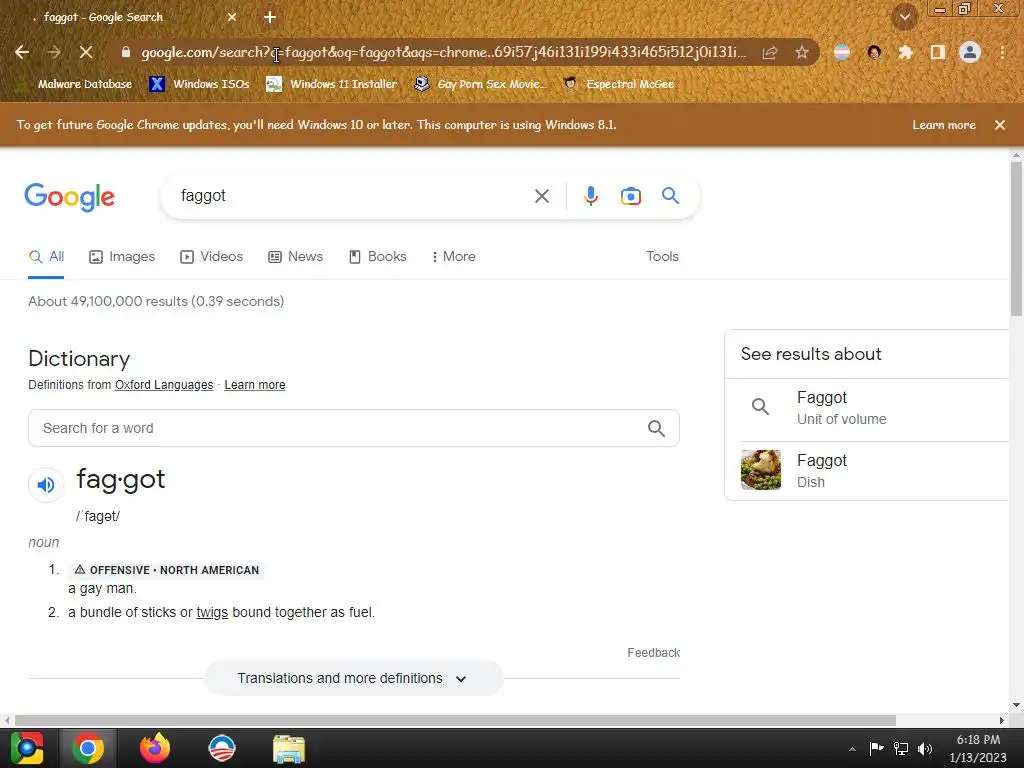The image size is (1024, 768).
Task: Go back using the browser back arrow
Action: [22, 52]
